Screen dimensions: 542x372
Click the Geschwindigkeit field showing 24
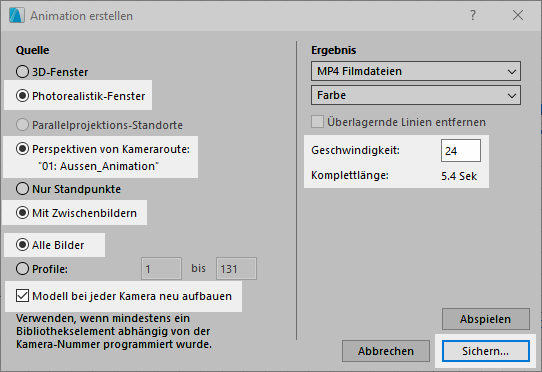point(461,150)
